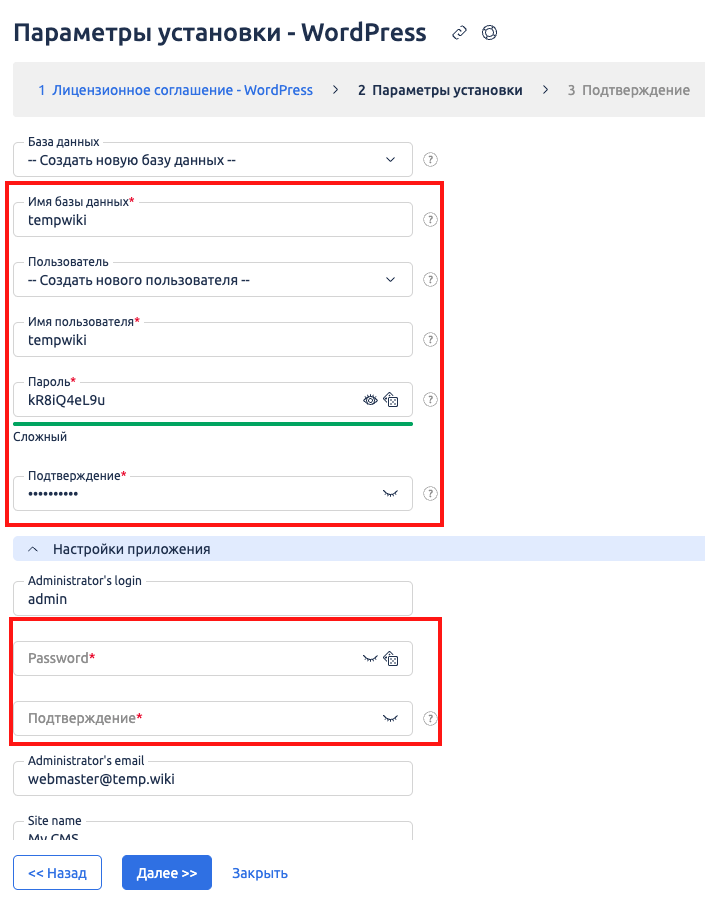Collapse the Настройки приложения section
This screenshot has width=705, height=905.
[x=33, y=549]
